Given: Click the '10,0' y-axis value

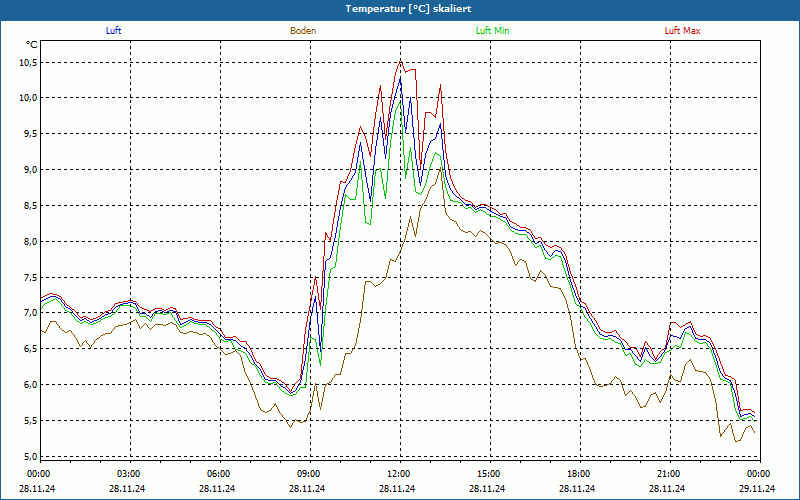Looking at the screenshot, I should (29, 98).
